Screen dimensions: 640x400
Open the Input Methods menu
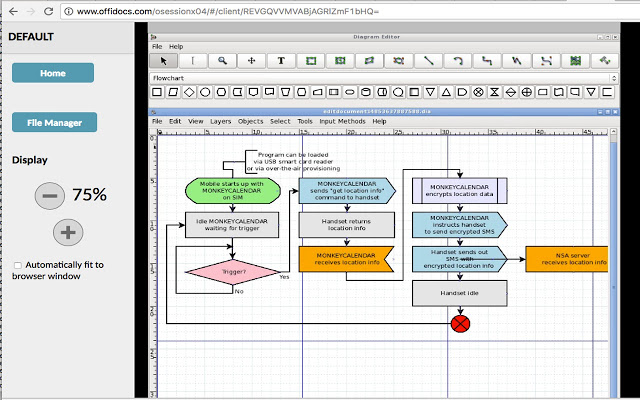pos(342,121)
